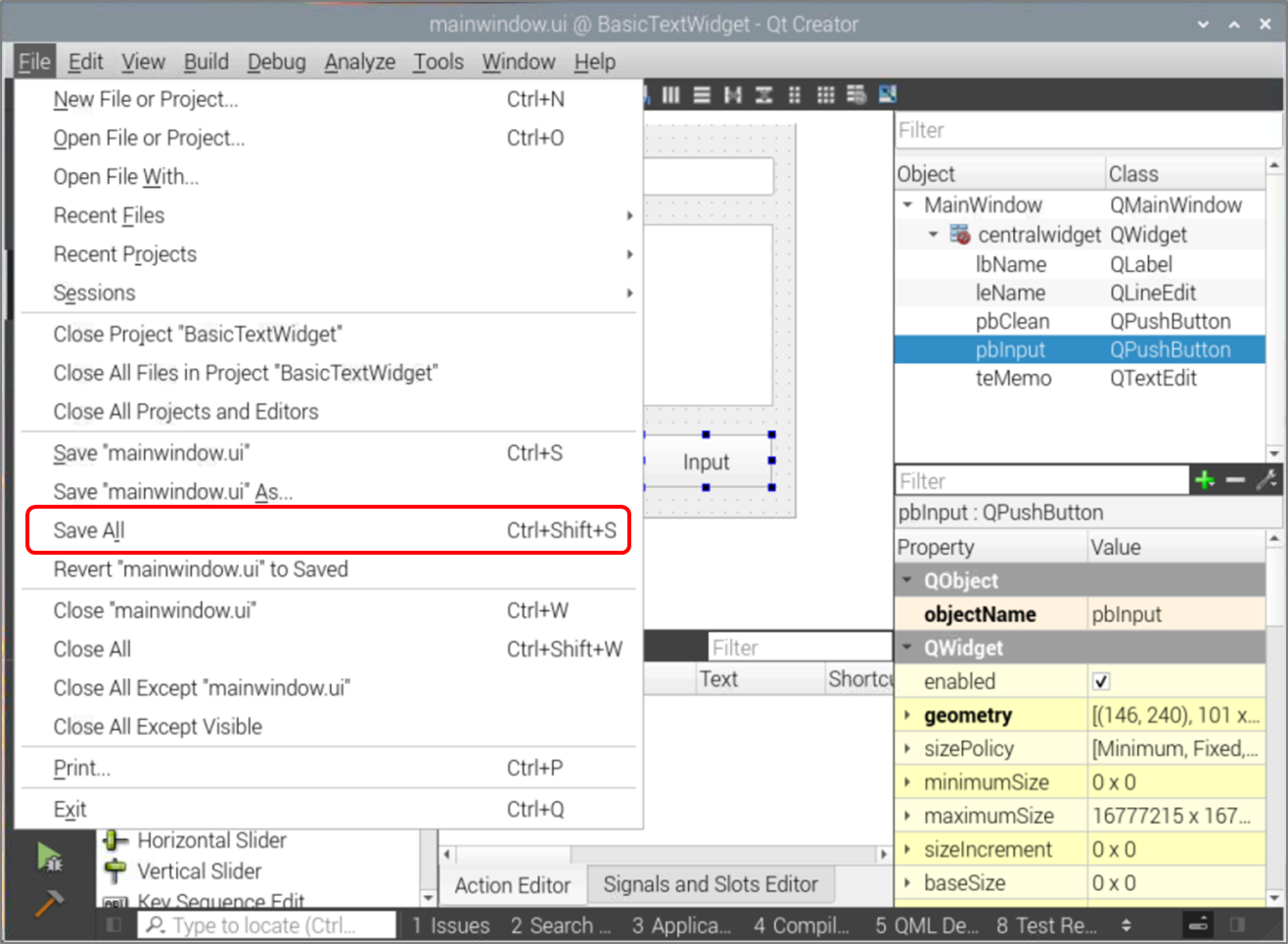Image resolution: width=1288 pixels, height=944 pixels.
Task: Toggle the enabled property checkbox
Action: 1101,682
